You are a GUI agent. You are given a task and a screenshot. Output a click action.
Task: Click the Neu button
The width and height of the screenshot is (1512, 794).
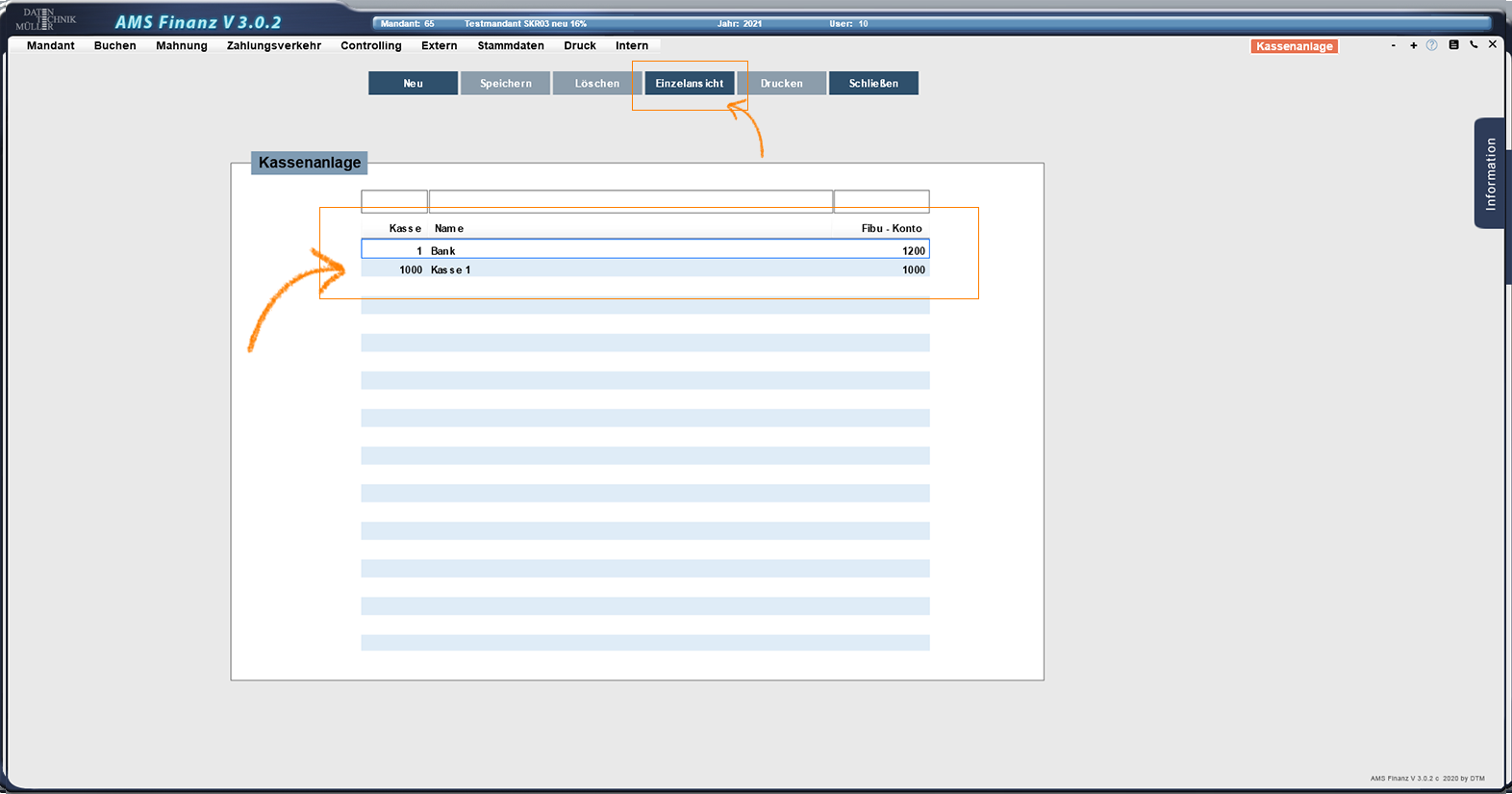coord(413,84)
